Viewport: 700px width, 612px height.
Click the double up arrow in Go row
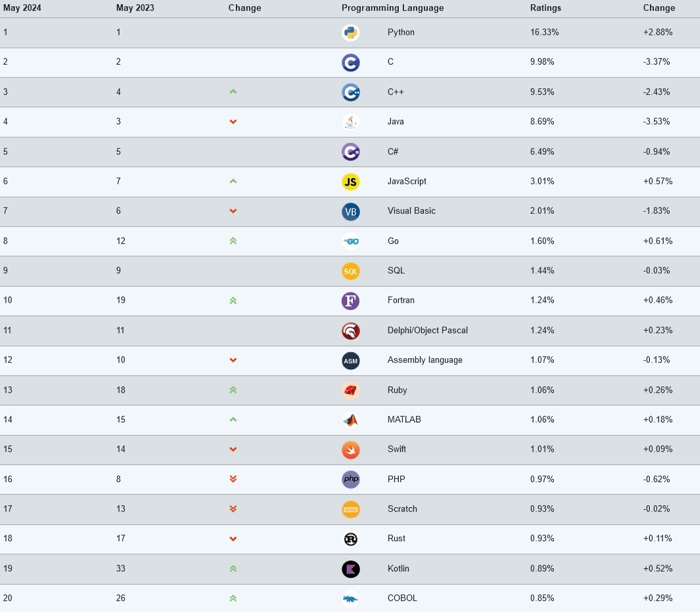(x=233, y=241)
